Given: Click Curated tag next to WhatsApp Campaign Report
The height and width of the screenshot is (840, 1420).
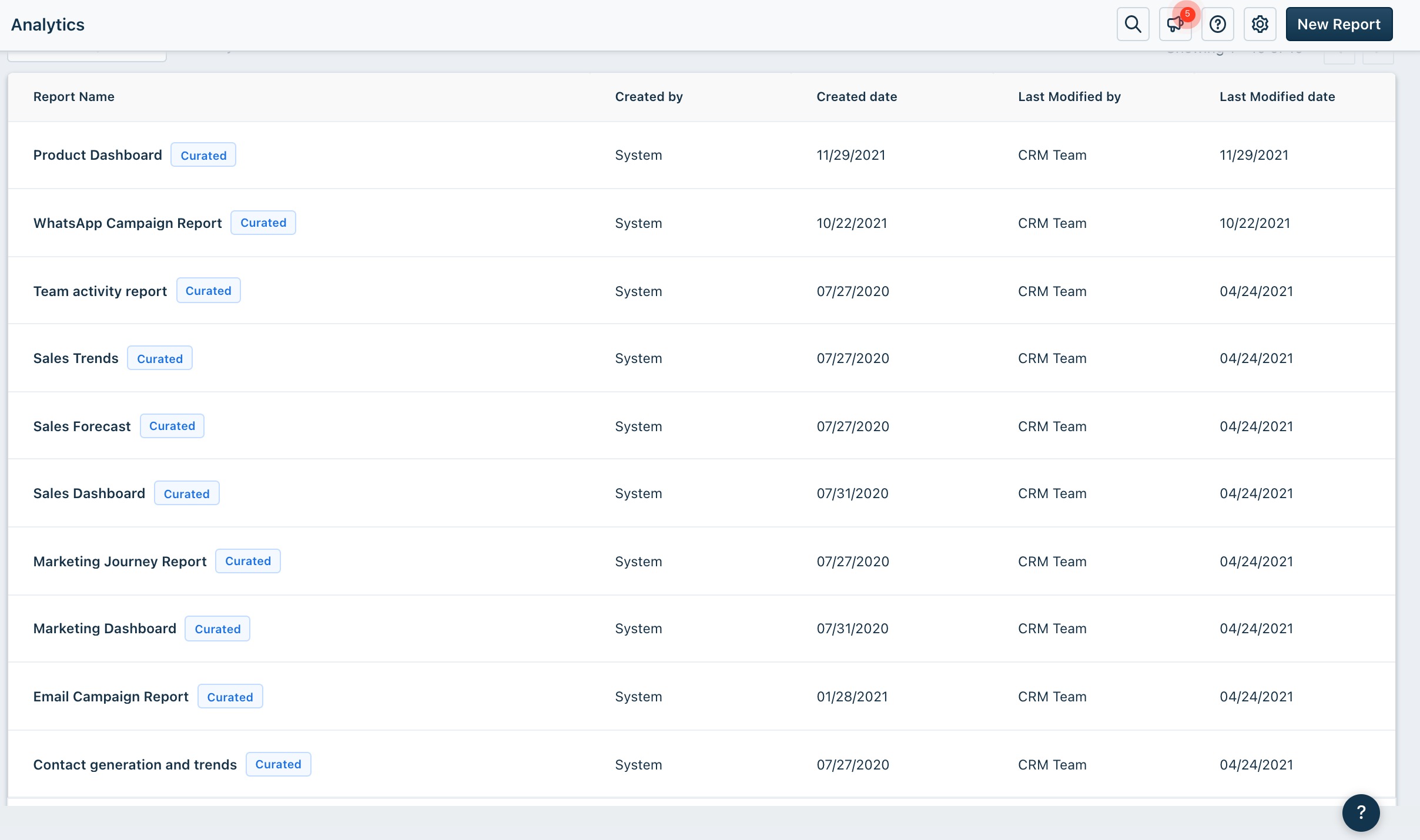Looking at the screenshot, I should (263, 223).
